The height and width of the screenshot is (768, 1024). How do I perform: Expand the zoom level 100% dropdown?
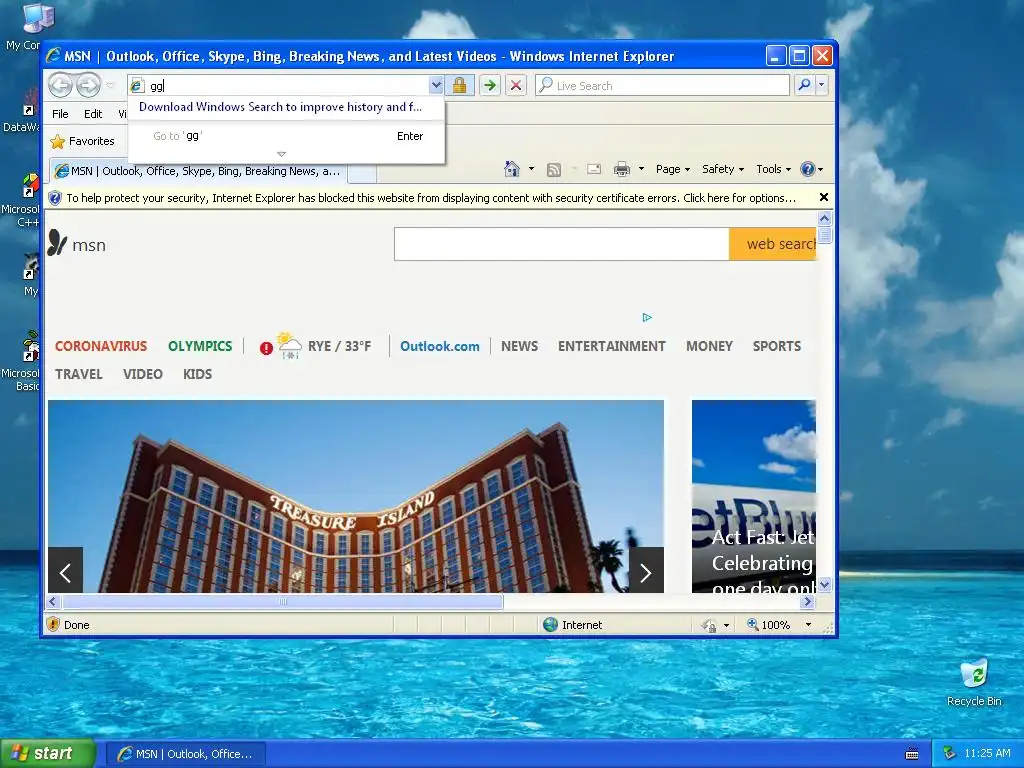[808, 625]
